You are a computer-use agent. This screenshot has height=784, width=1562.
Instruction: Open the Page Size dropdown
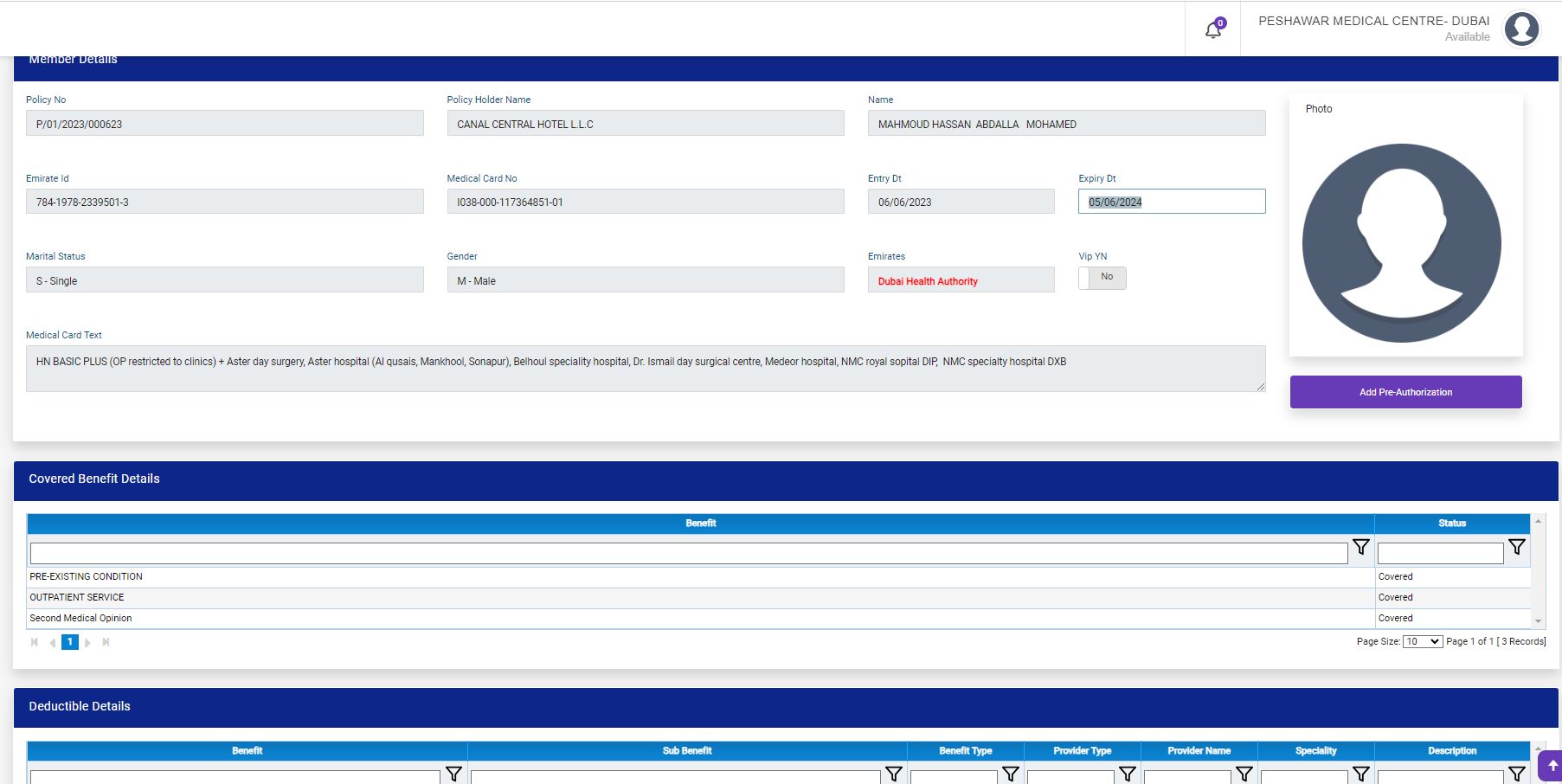click(1422, 641)
